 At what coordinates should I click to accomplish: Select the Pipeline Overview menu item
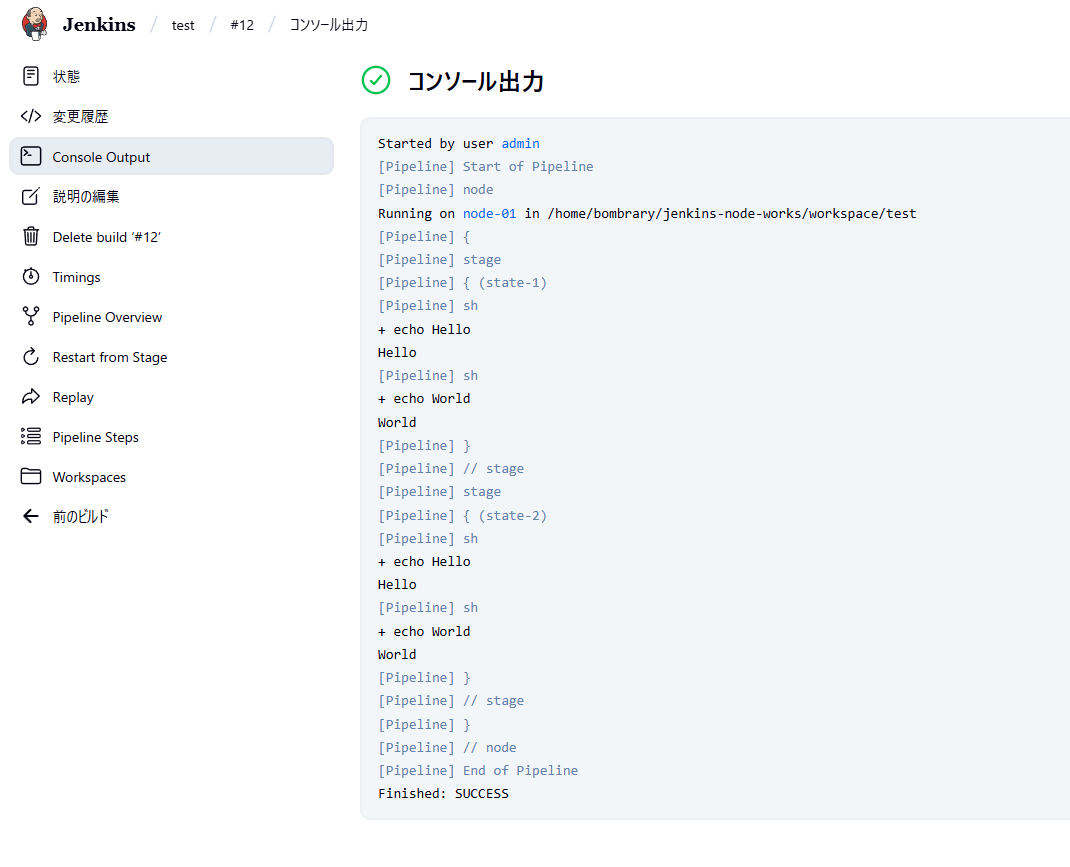(x=107, y=317)
